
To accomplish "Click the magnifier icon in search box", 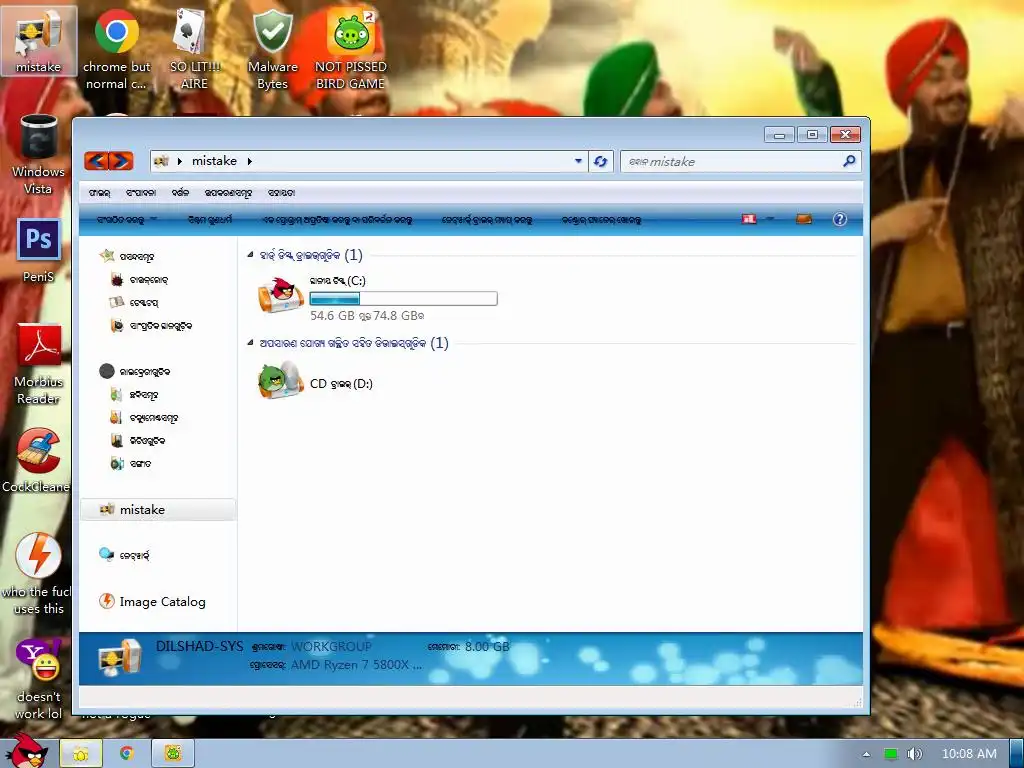I will [x=849, y=161].
